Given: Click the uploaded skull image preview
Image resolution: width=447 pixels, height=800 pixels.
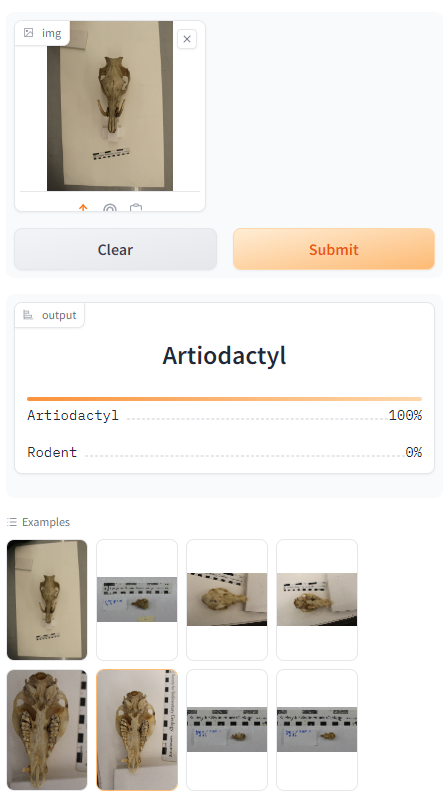Looking at the screenshot, I should click(110, 106).
